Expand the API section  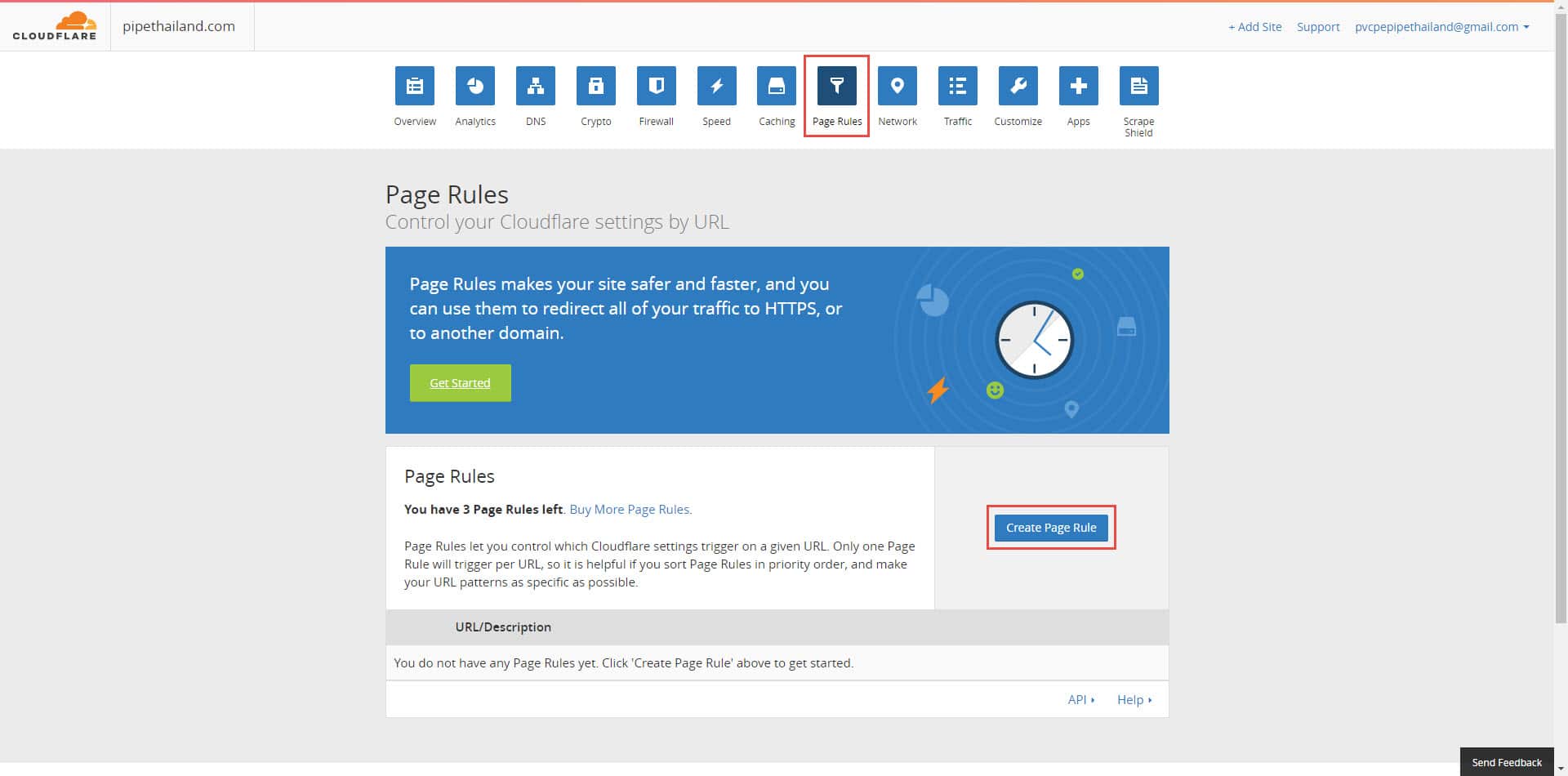1081,700
